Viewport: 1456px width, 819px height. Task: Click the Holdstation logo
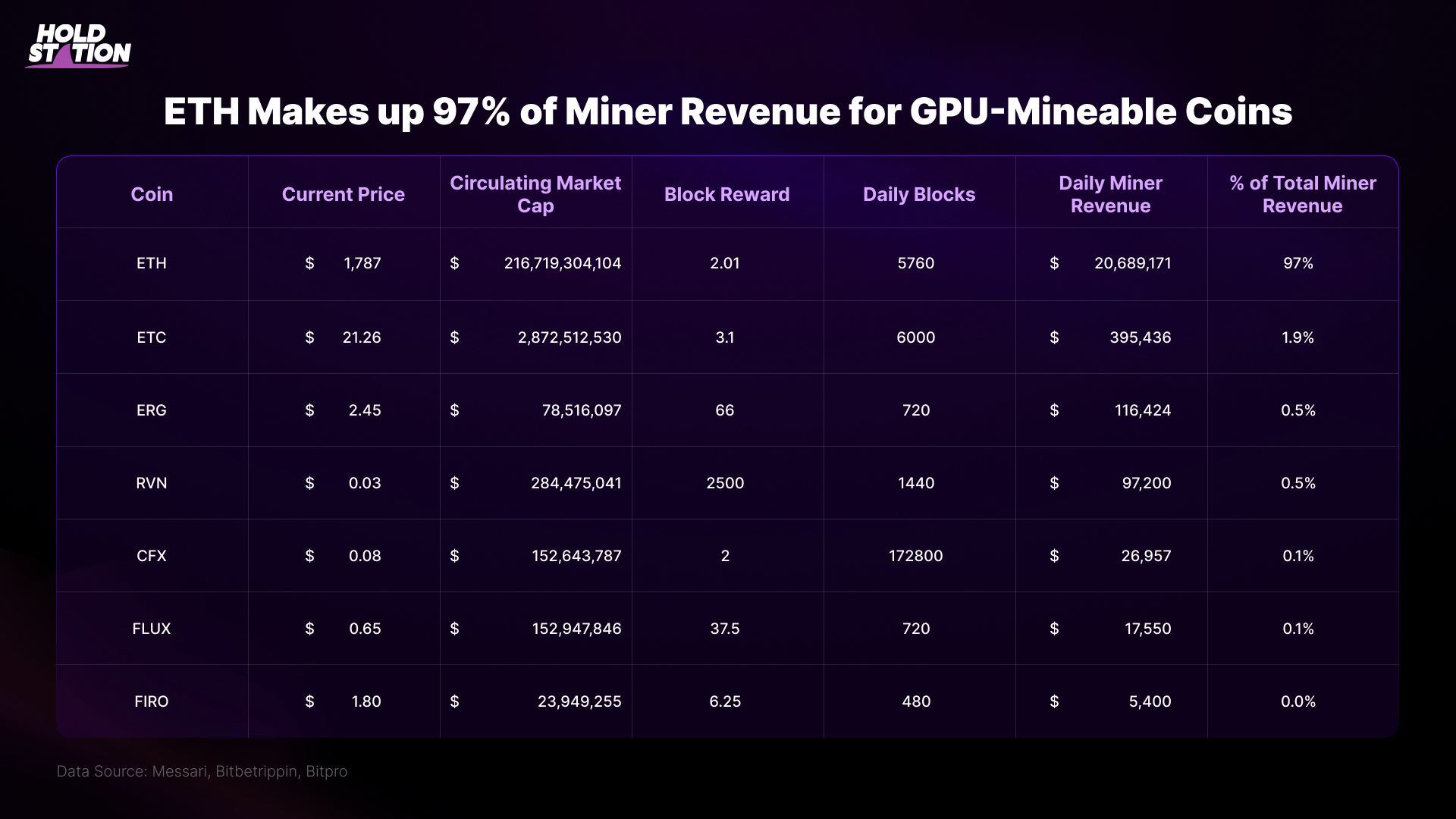click(x=78, y=45)
